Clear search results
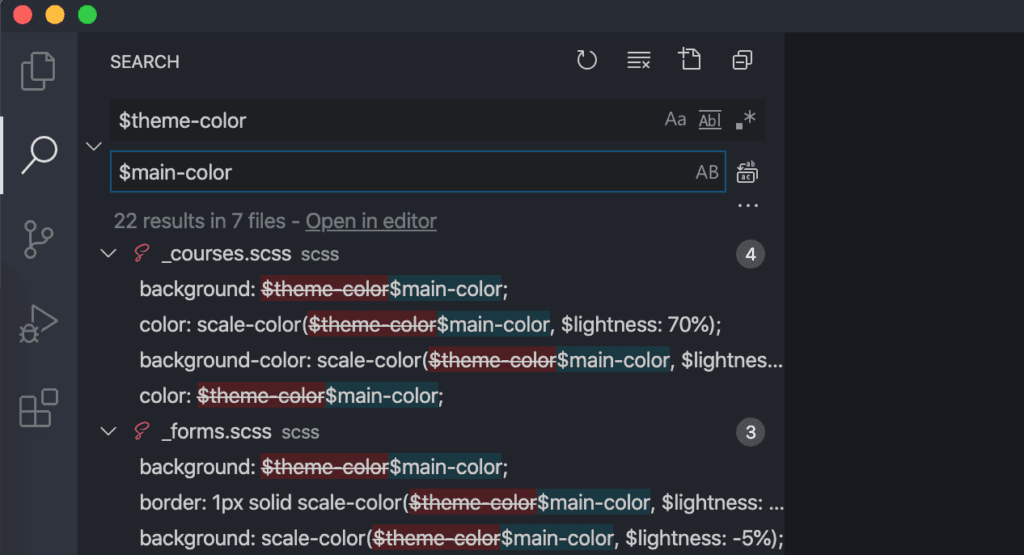The image size is (1024, 555). pos(638,60)
